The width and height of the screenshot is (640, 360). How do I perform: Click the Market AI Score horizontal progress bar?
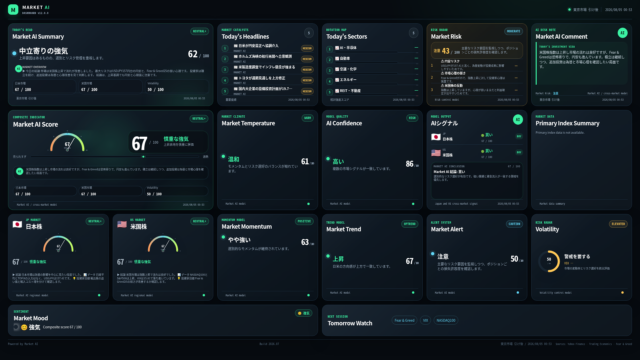pyautogui.click(x=118, y=156)
